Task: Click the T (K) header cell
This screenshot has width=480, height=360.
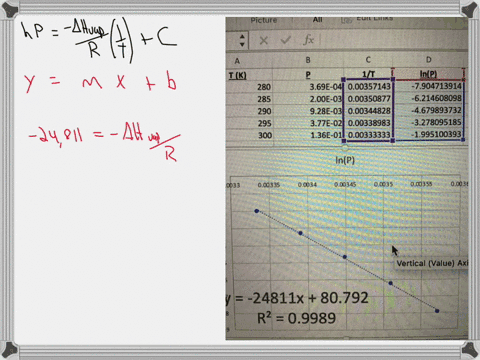Action: pyautogui.click(x=237, y=76)
